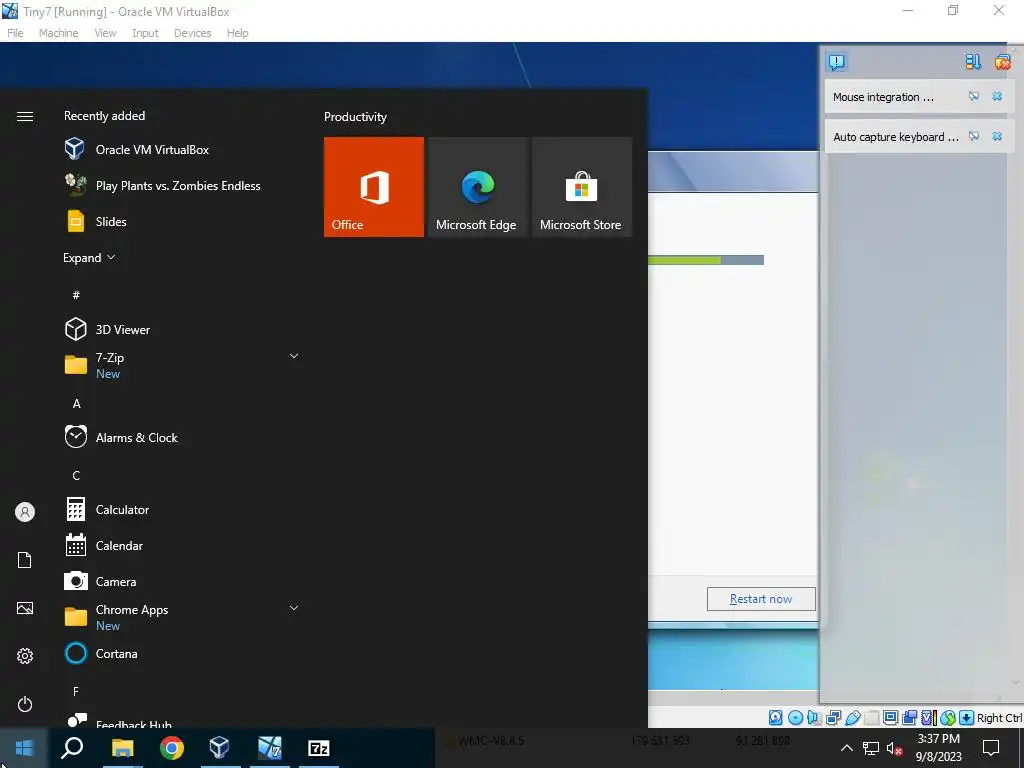The height and width of the screenshot is (768, 1024).
Task: Click the audio indicator in VirtualBox status bar
Action: pyautogui.click(x=814, y=718)
